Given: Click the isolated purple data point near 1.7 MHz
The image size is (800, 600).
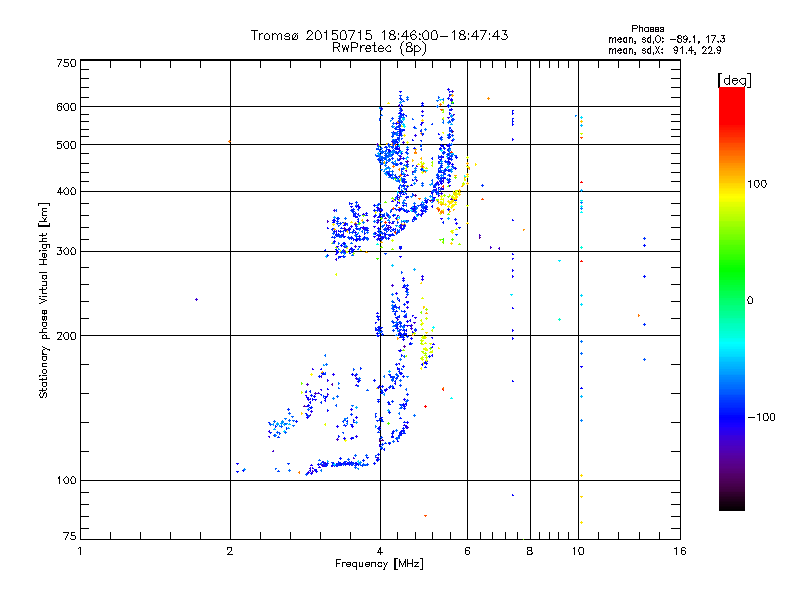Looking at the screenshot, I should (x=197, y=299).
